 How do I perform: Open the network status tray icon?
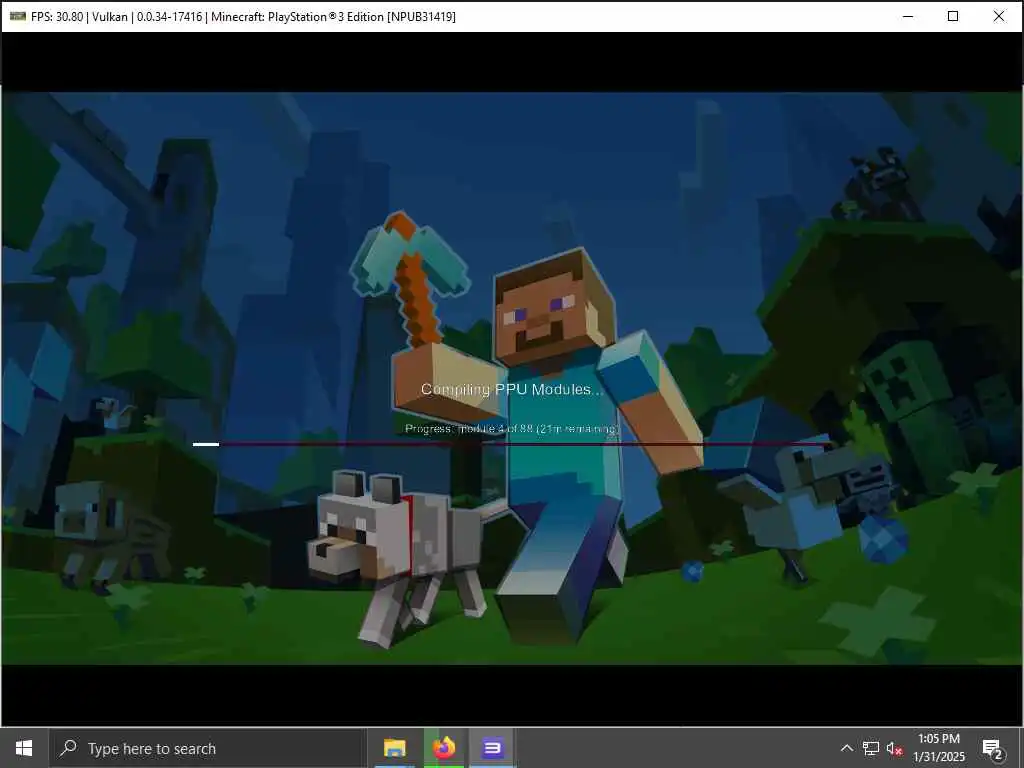tap(871, 748)
